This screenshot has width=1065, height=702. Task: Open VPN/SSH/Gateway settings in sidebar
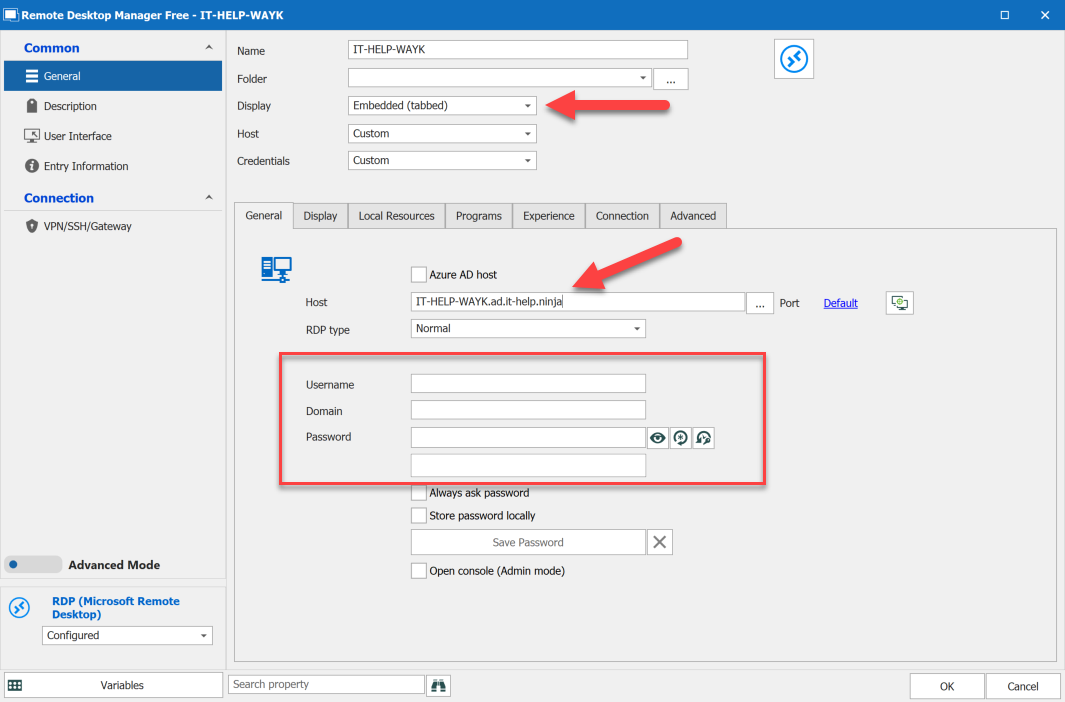click(x=87, y=226)
